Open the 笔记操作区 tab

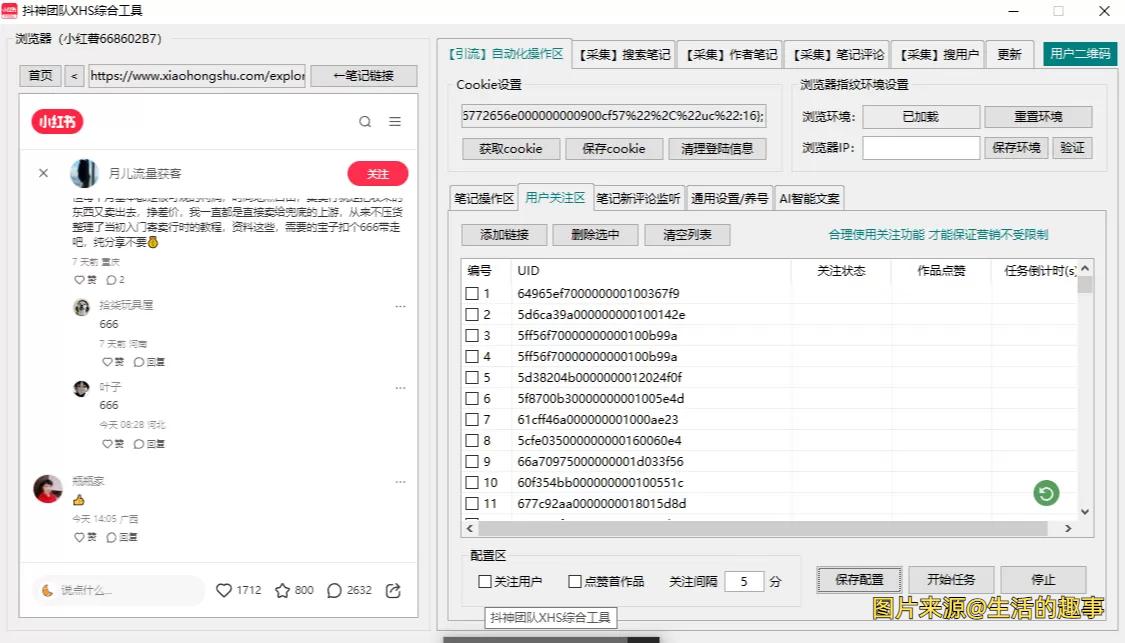coord(483,197)
